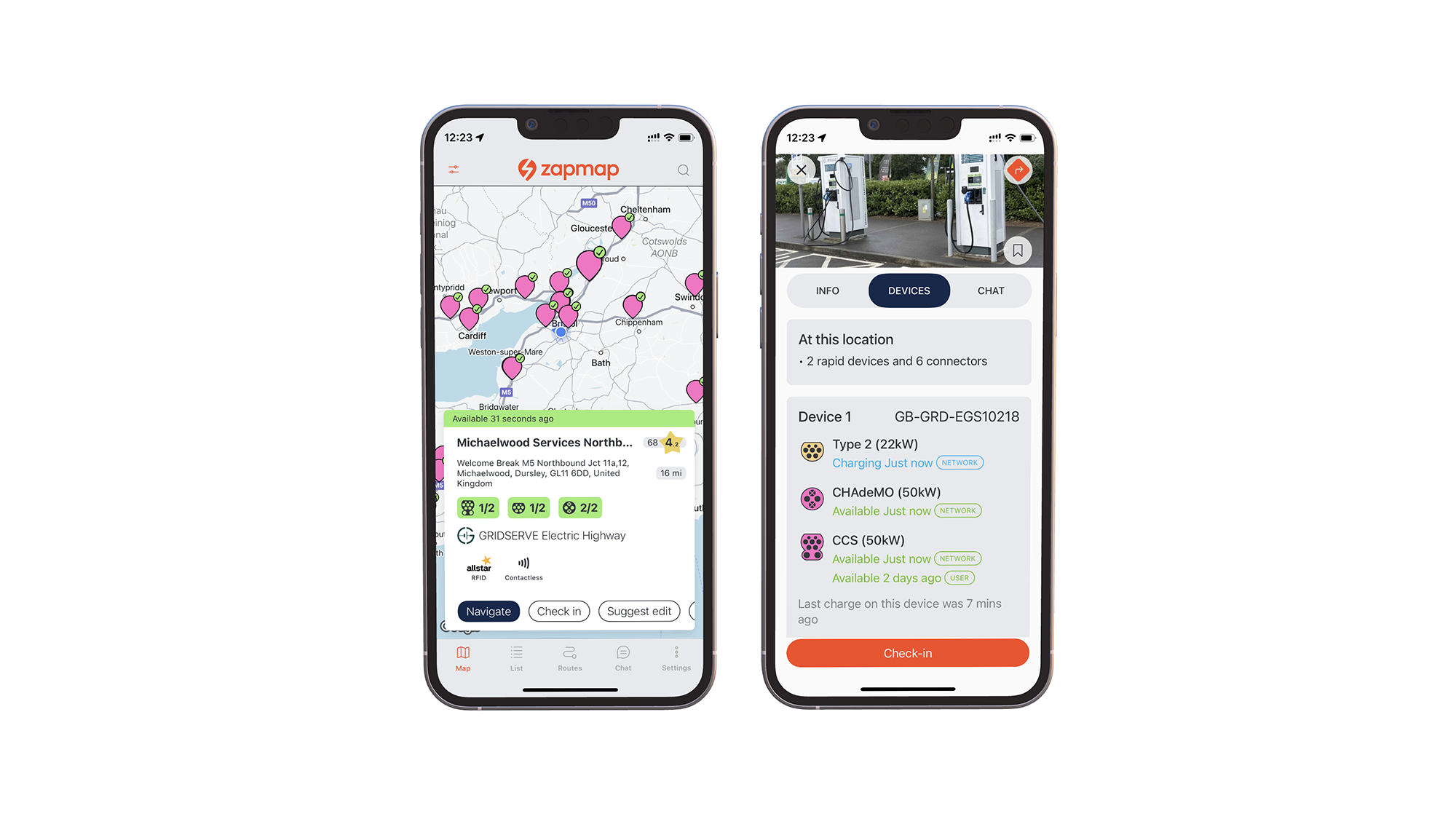1456x819 pixels.
Task: Open the CHAT tab on device detail
Action: pyautogui.click(x=990, y=290)
